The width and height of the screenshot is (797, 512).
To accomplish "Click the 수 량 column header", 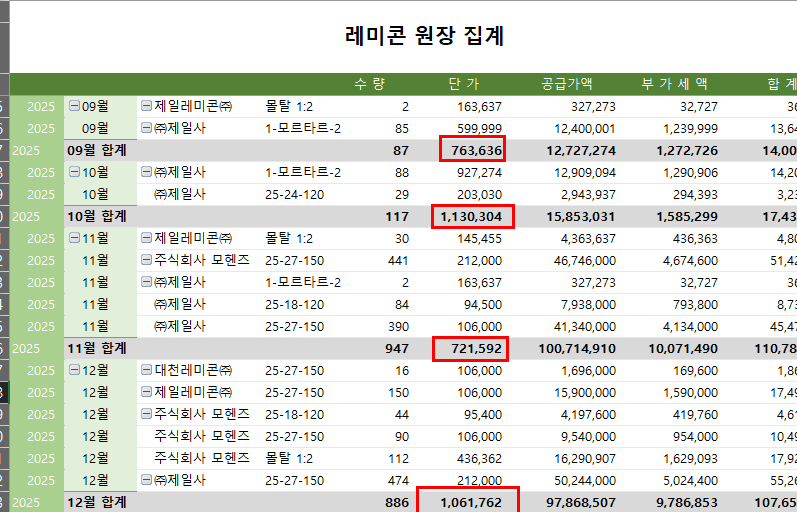I will (369, 84).
